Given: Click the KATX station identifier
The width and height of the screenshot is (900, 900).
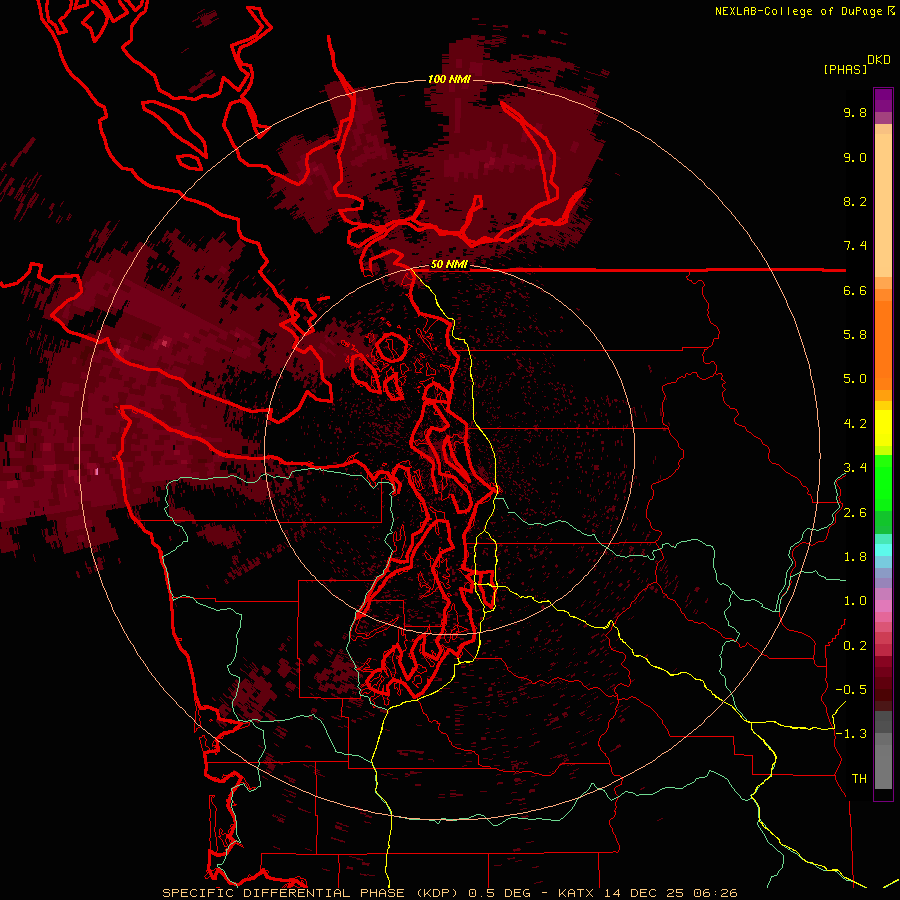Looking at the screenshot, I should (x=577, y=893).
